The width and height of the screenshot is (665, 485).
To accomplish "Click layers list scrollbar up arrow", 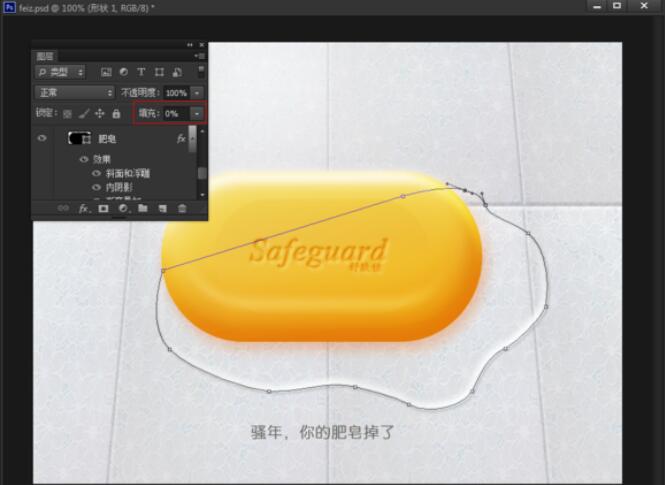I will point(202,131).
